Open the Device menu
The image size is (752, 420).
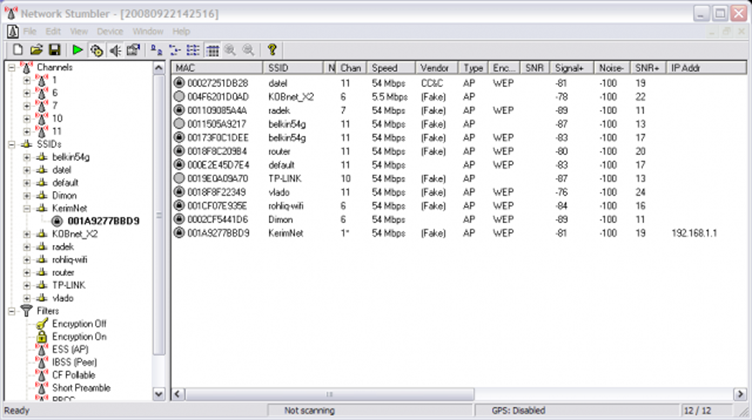110,31
